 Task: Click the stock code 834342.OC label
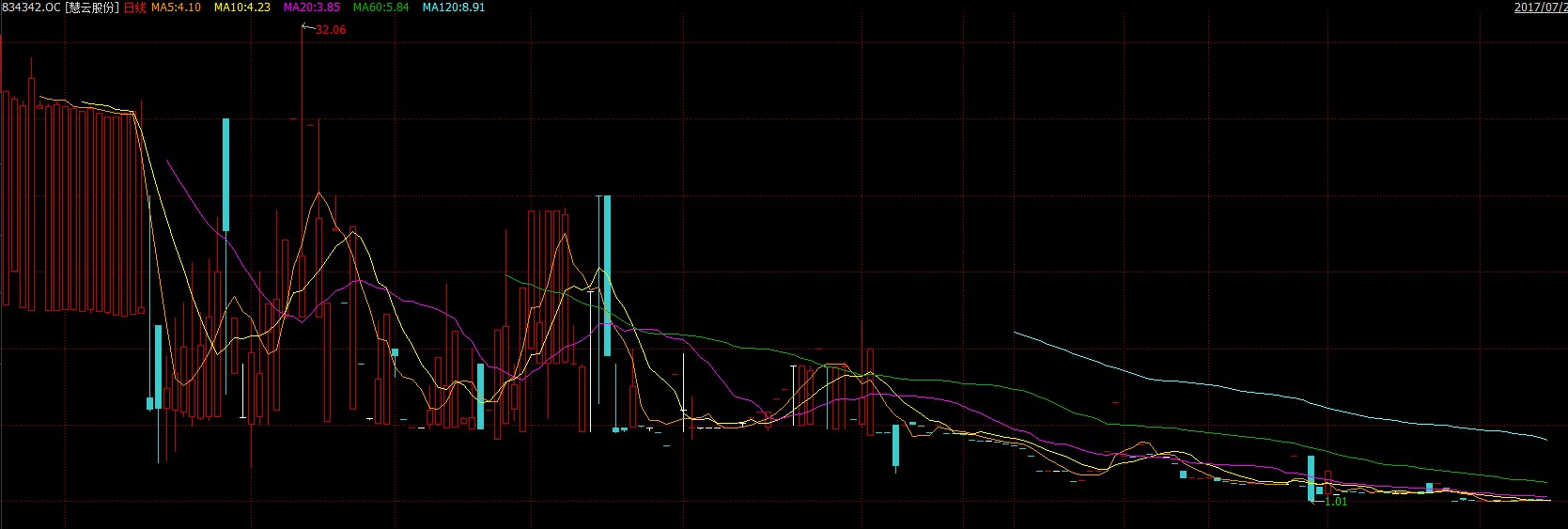coord(31,8)
